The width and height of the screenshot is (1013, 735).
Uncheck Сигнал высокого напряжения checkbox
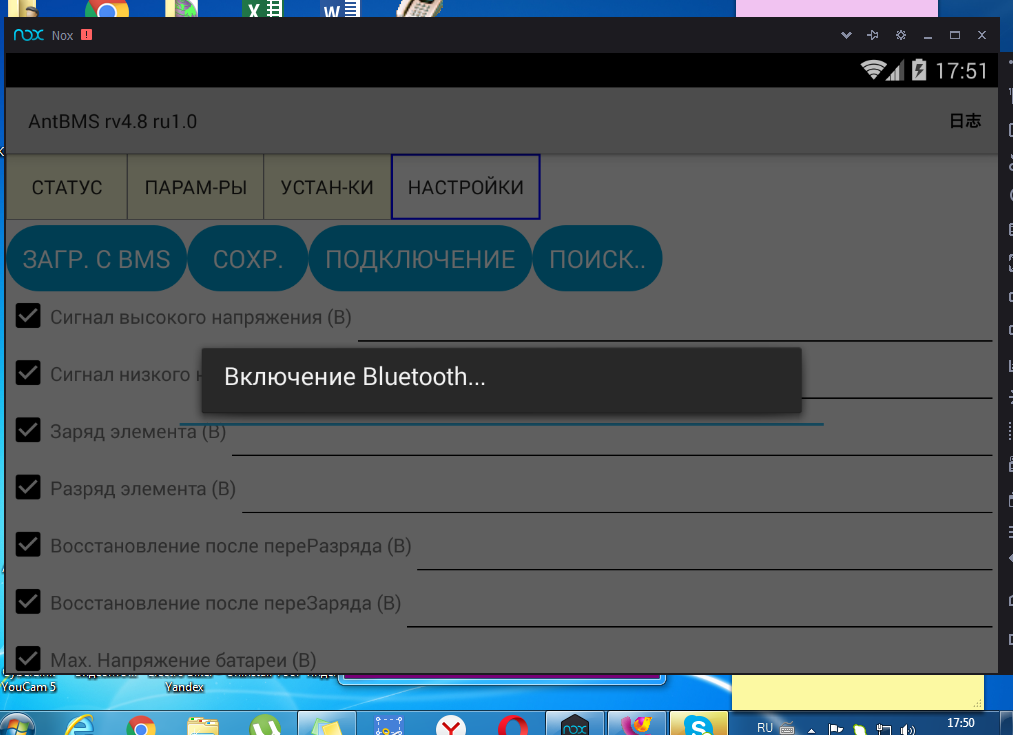[x=28, y=317]
